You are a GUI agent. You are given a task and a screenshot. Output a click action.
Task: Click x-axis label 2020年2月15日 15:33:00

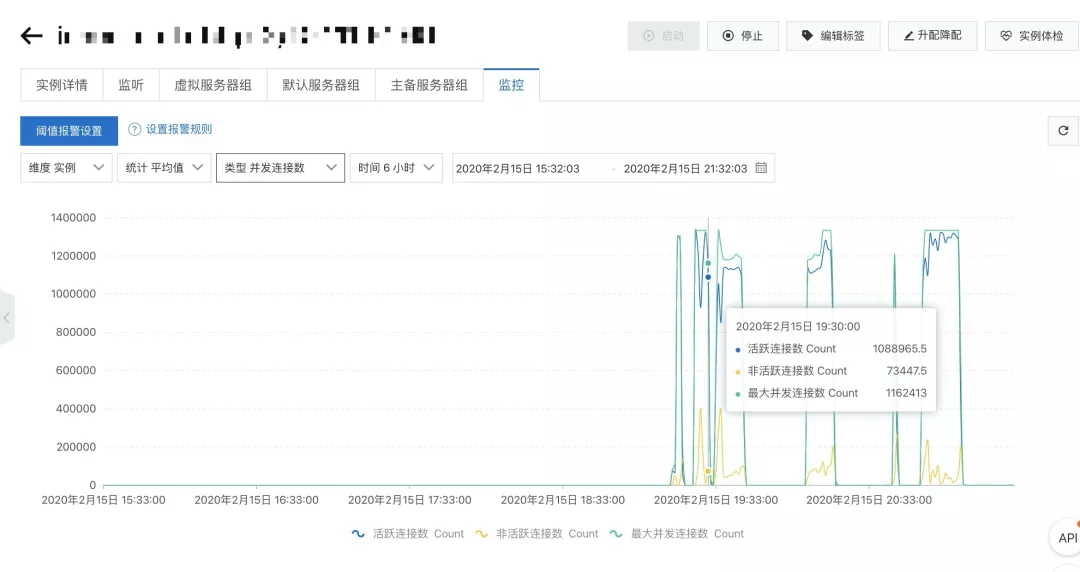point(103,500)
